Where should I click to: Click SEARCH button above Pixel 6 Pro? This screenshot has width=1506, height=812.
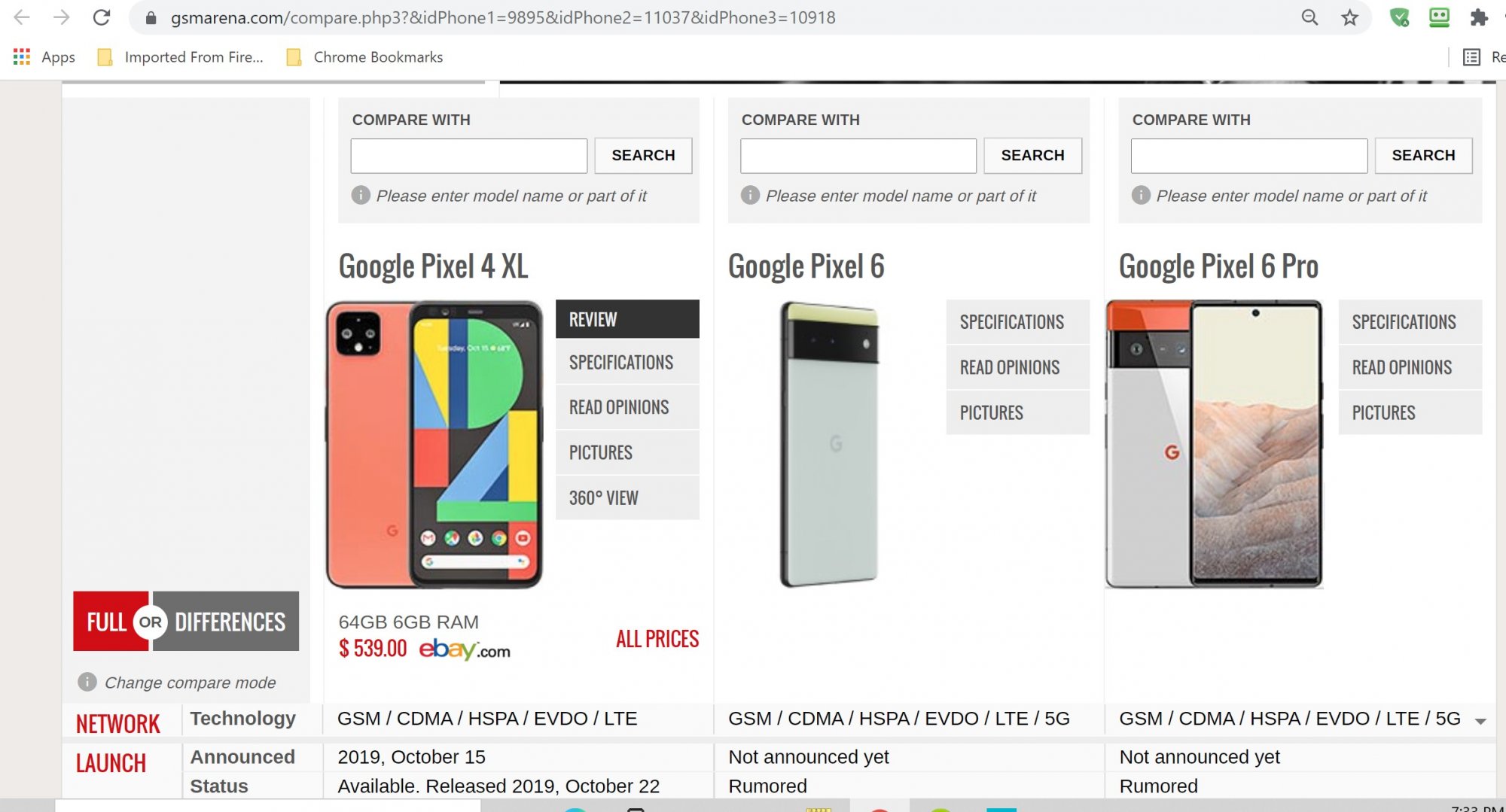click(1423, 156)
